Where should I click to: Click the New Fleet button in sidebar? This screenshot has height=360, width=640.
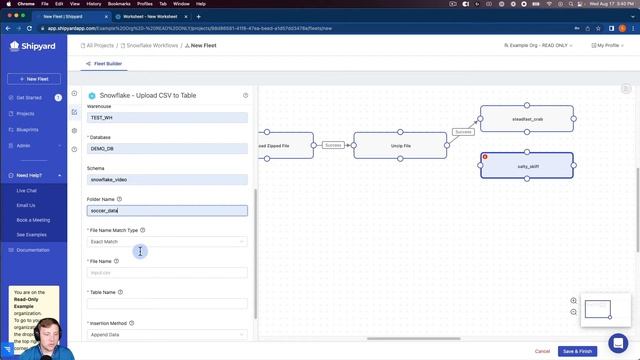tap(34, 79)
